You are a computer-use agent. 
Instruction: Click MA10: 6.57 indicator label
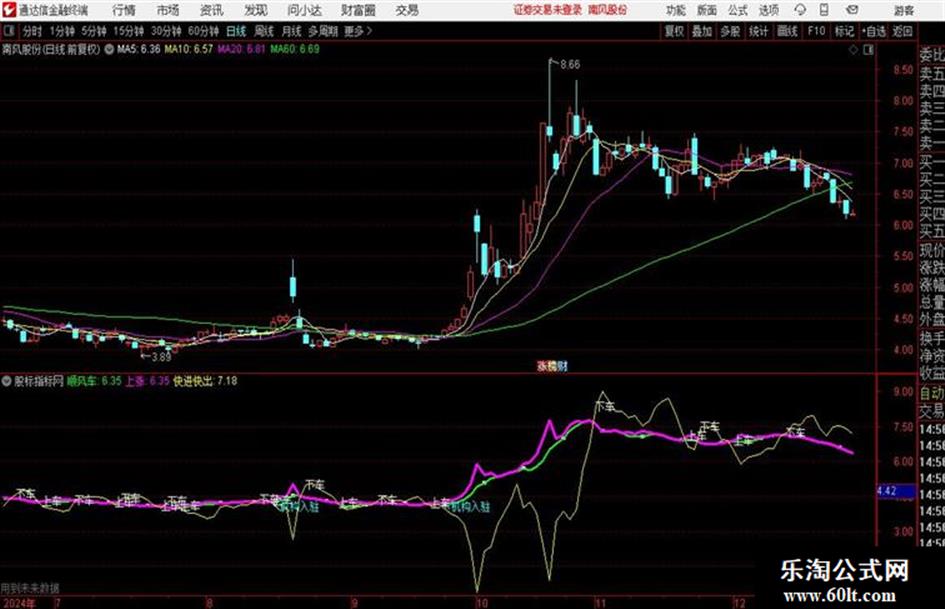[189, 49]
